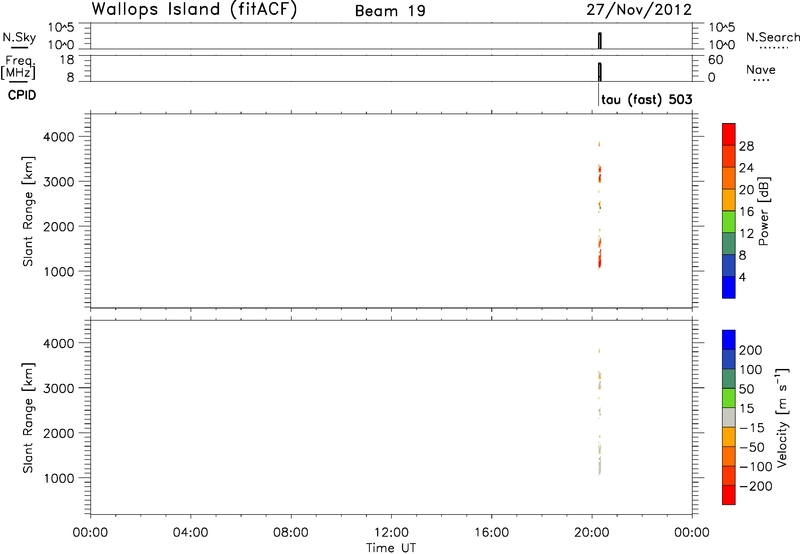Image resolution: width=800 pixels, height=554 pixels.
Task: Click the bright blue top Velocity swatch
Action: (729, 340)
